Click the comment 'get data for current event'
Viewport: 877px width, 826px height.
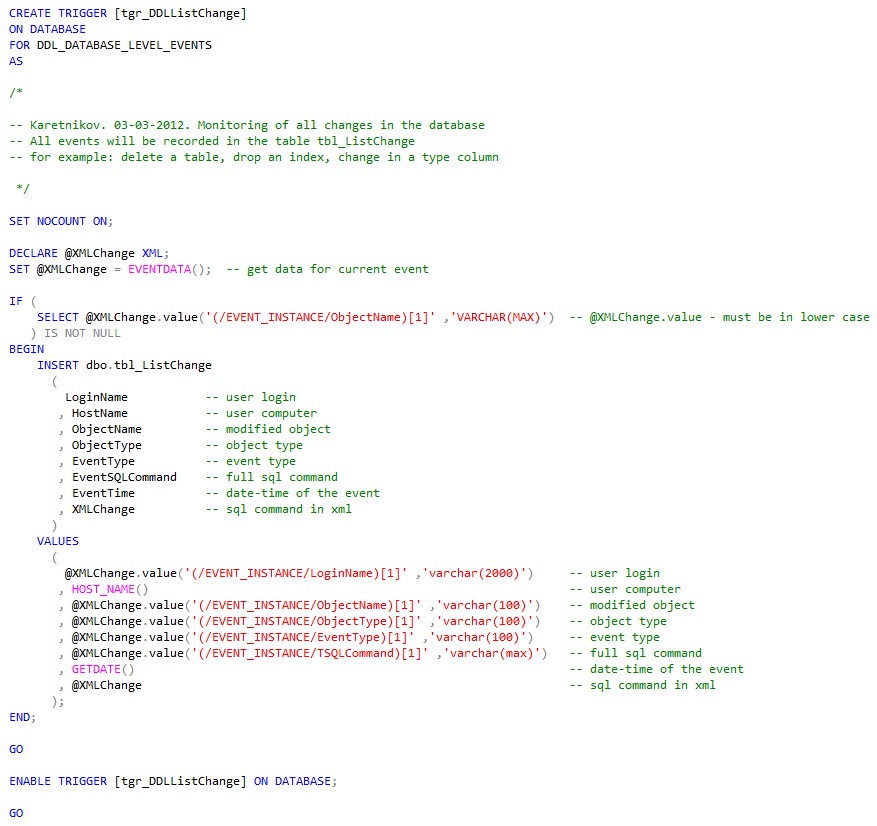(328, 269)
